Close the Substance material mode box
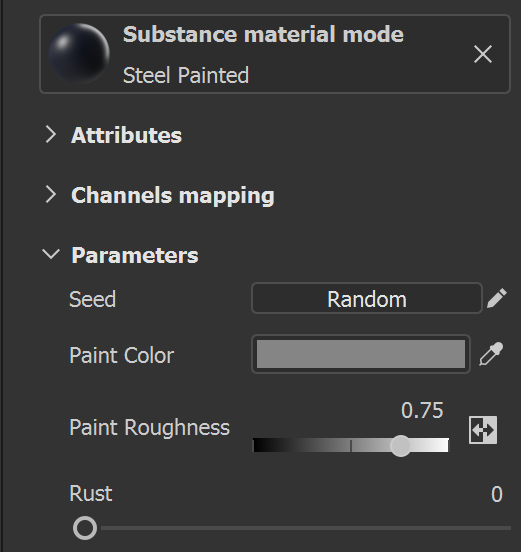Screen dimensions: 521x552 pos(483,54)
